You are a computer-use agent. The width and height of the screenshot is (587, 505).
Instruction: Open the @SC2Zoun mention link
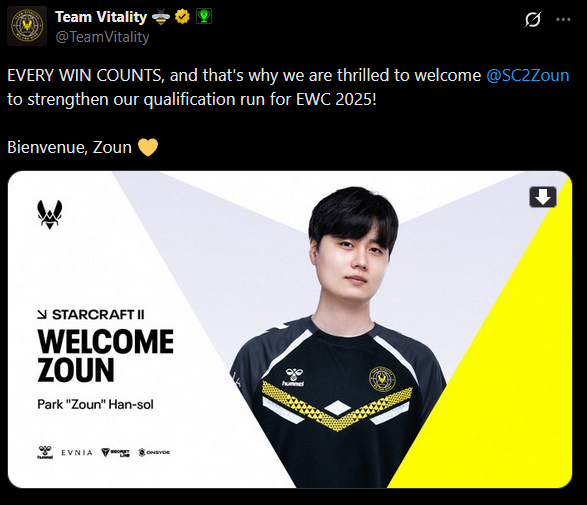pyautogui.click(x=527, y=75)
